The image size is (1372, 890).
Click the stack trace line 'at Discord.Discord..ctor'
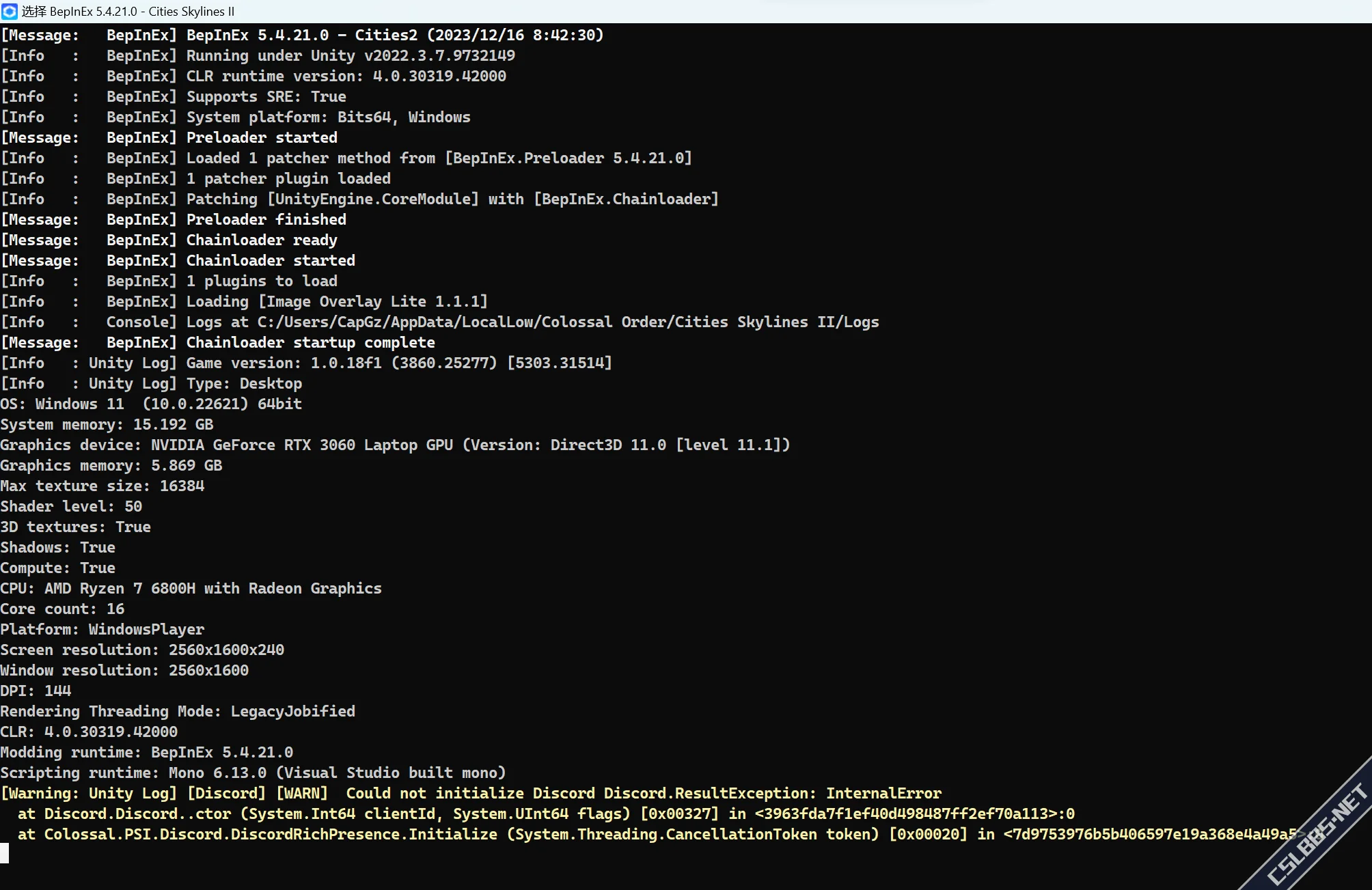click(546, 814)
